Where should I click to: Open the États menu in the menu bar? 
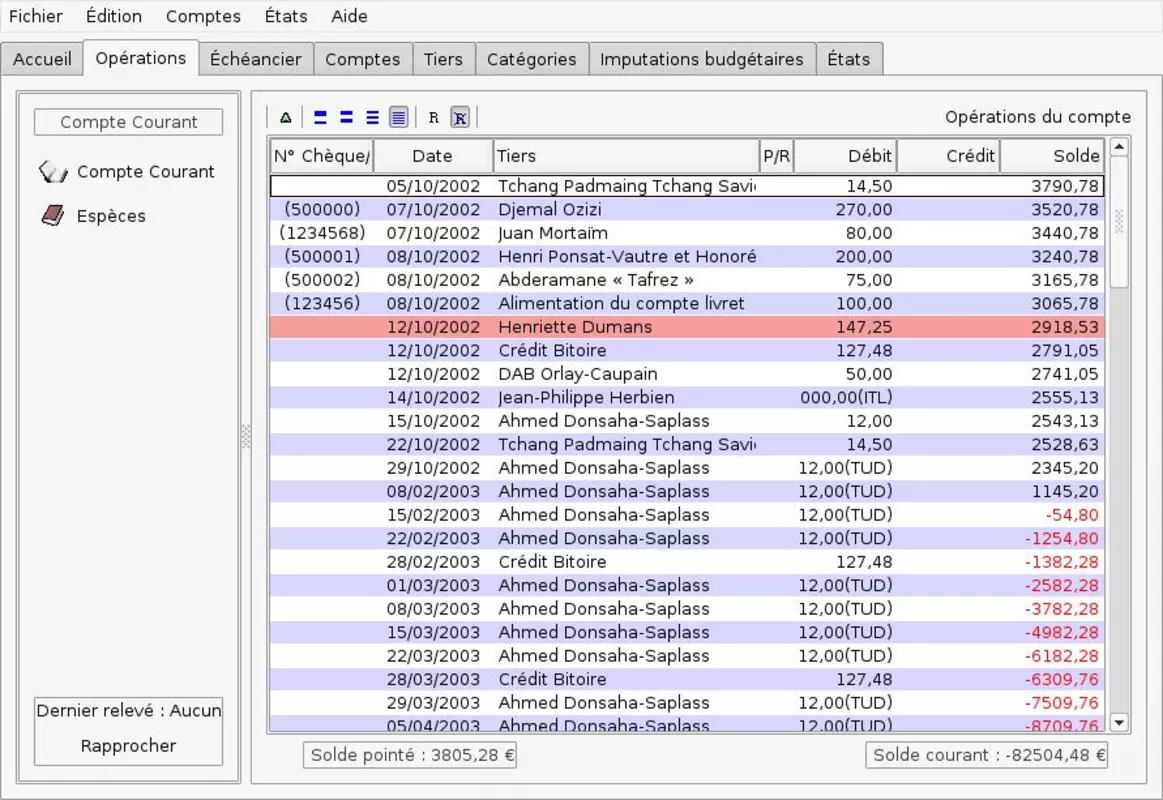click(x=286, y=16)
